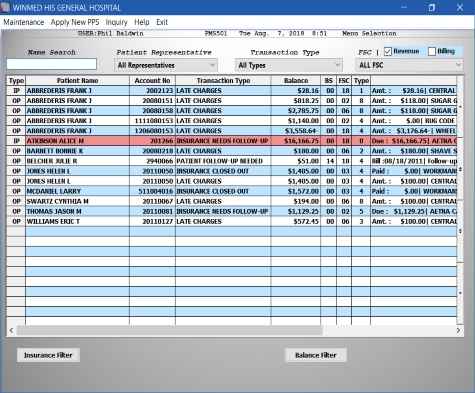Open the Inquiry menu
Screen dimensions: 475x393
click(116, 22)
